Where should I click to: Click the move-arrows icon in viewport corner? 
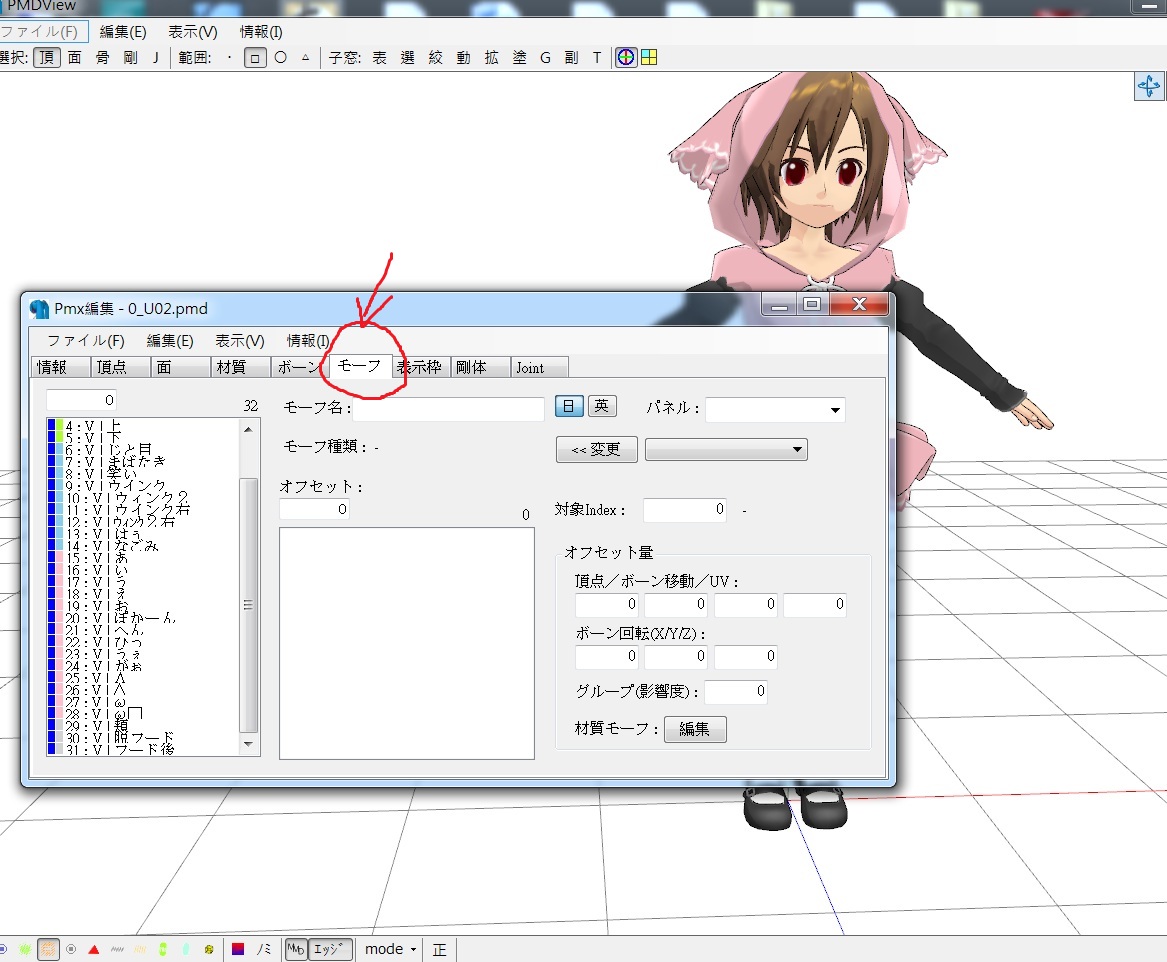[x=1148, y=86]
